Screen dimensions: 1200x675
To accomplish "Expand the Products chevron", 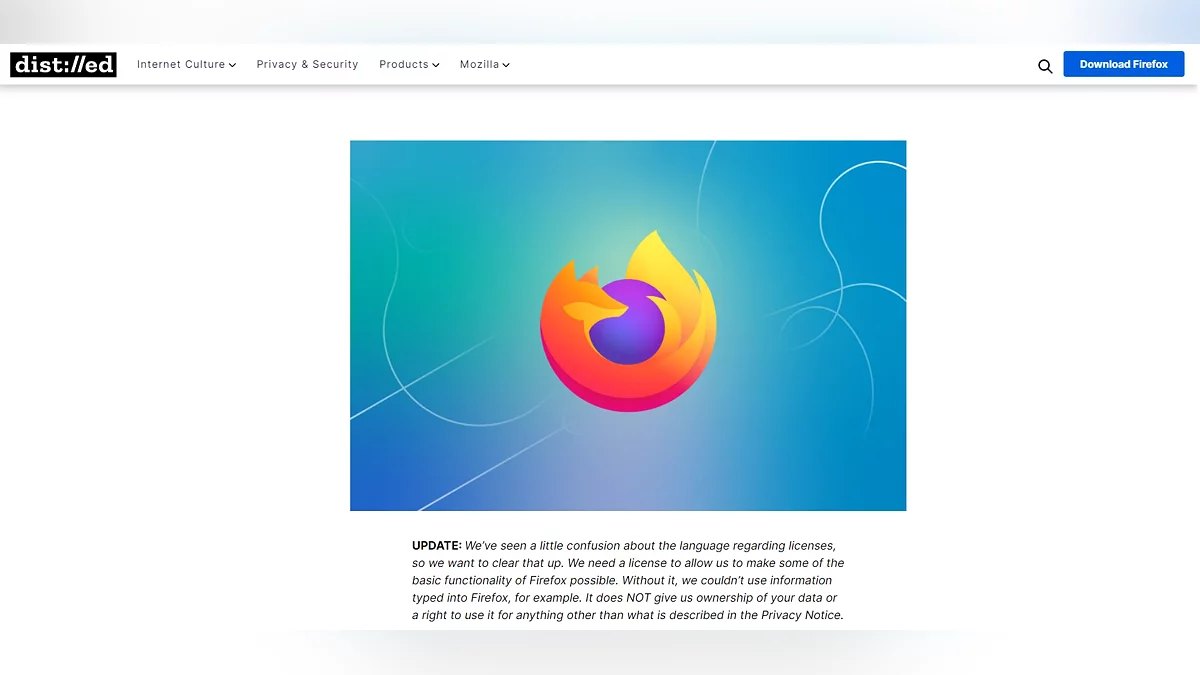I will tap(436, 65).
